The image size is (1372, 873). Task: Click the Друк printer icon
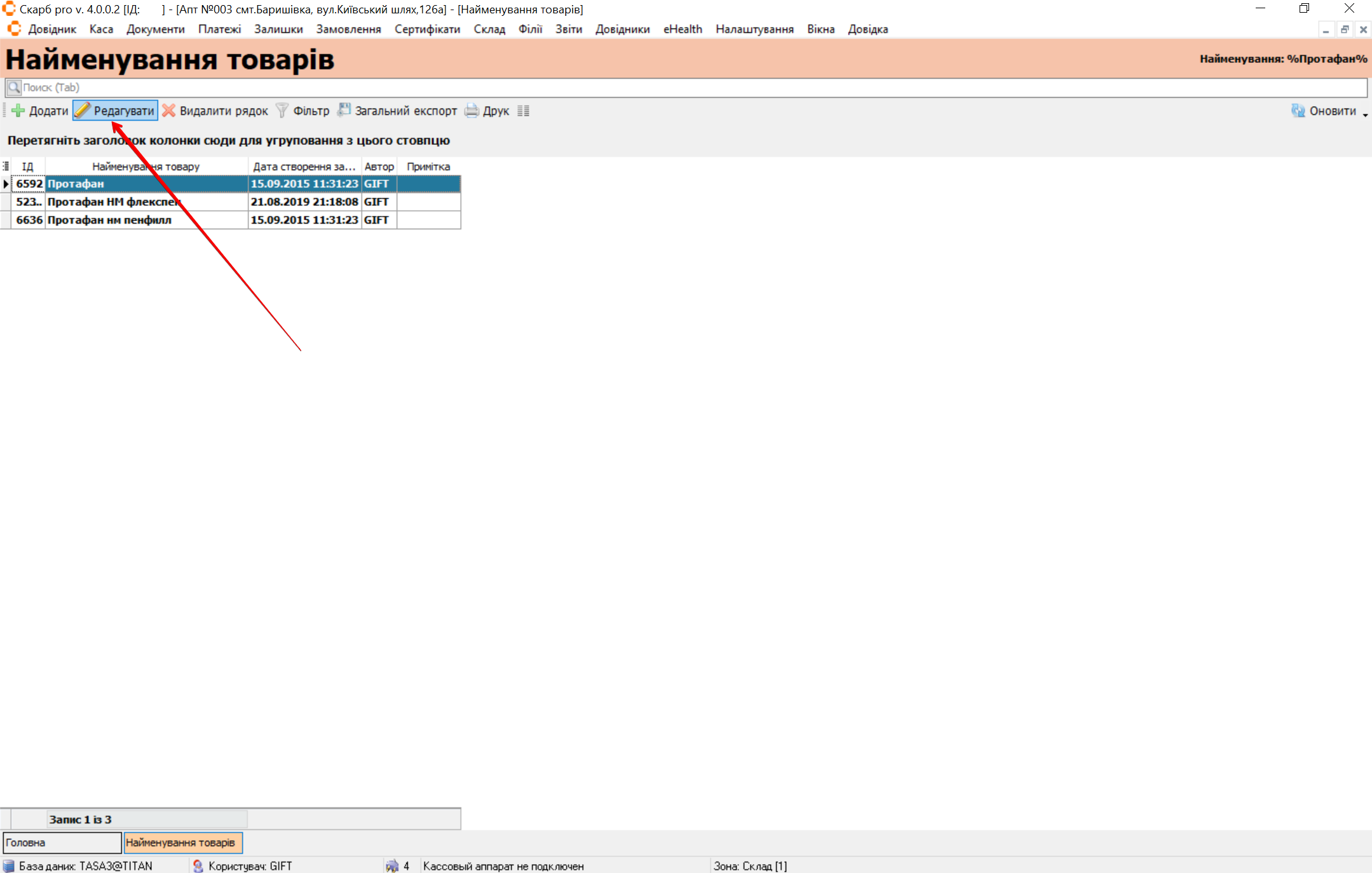click(472, 111)
